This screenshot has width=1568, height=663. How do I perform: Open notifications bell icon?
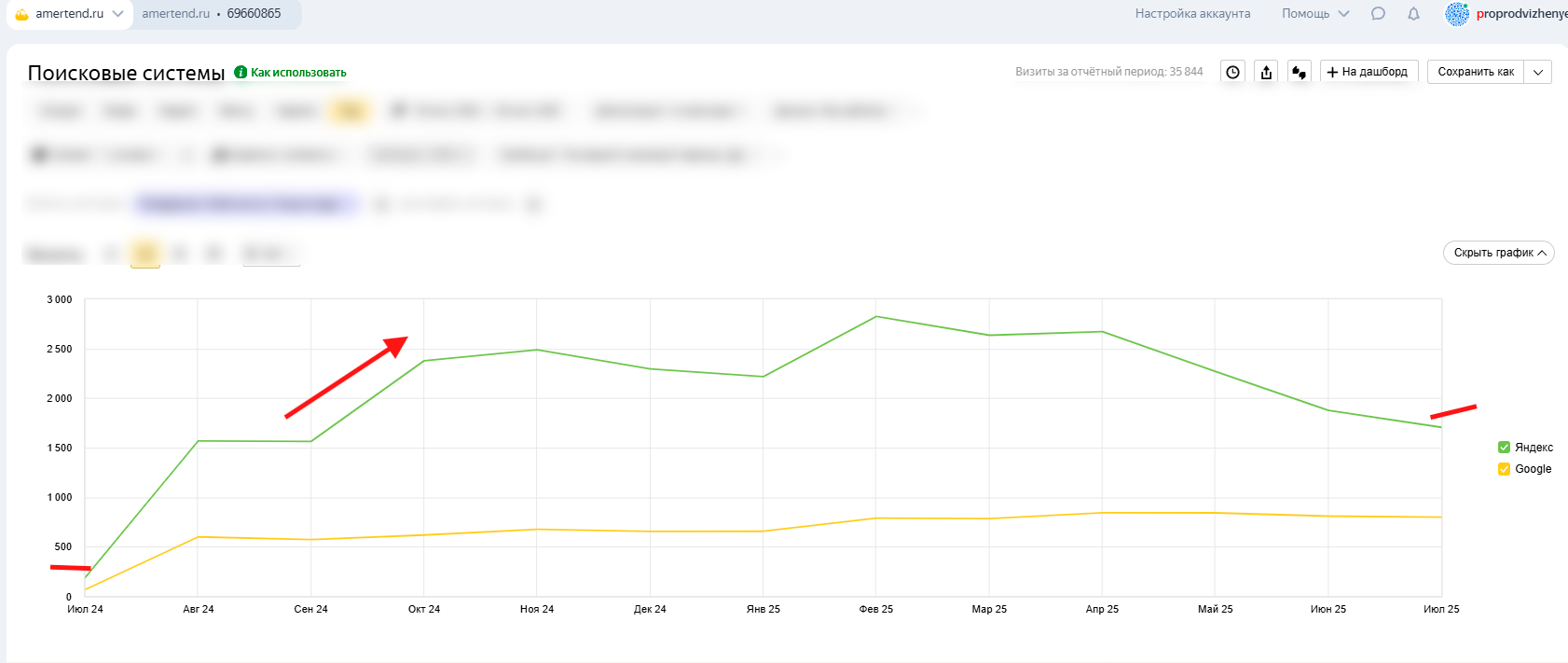coord(1413,14)
